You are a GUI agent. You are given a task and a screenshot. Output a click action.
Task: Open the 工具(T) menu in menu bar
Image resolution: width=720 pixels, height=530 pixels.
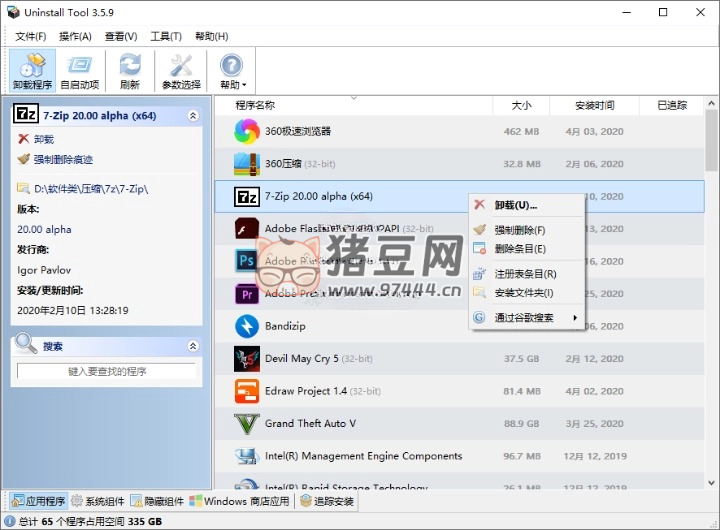(166, 36)
